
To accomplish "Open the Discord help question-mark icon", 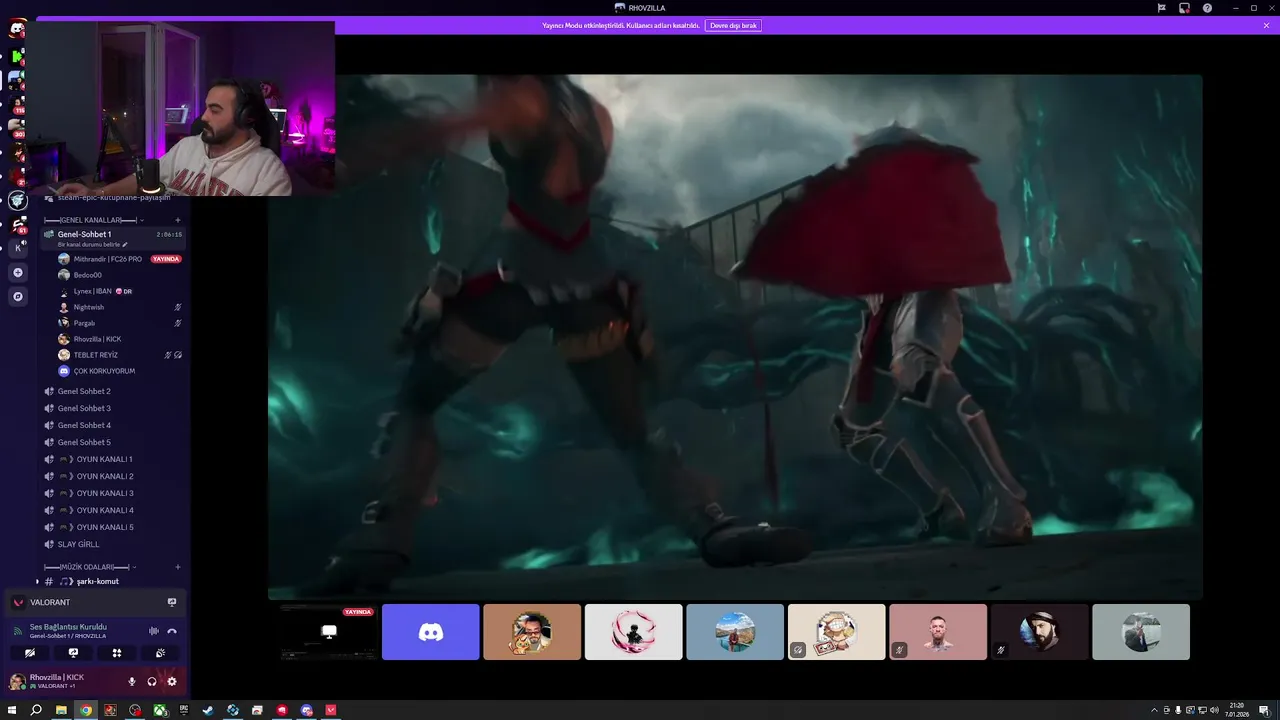I will [1207, 8].
